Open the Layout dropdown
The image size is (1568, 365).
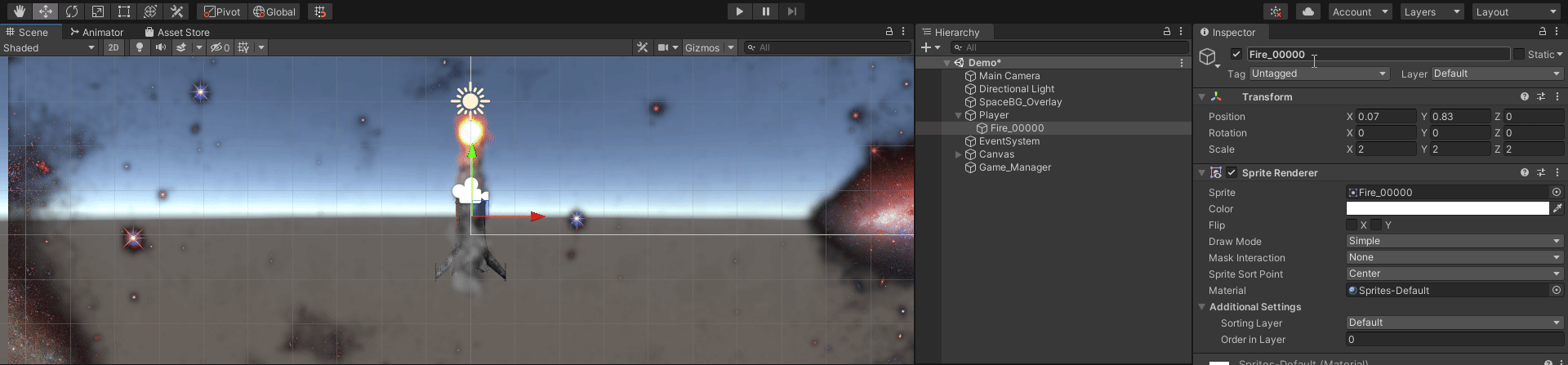1517,11
